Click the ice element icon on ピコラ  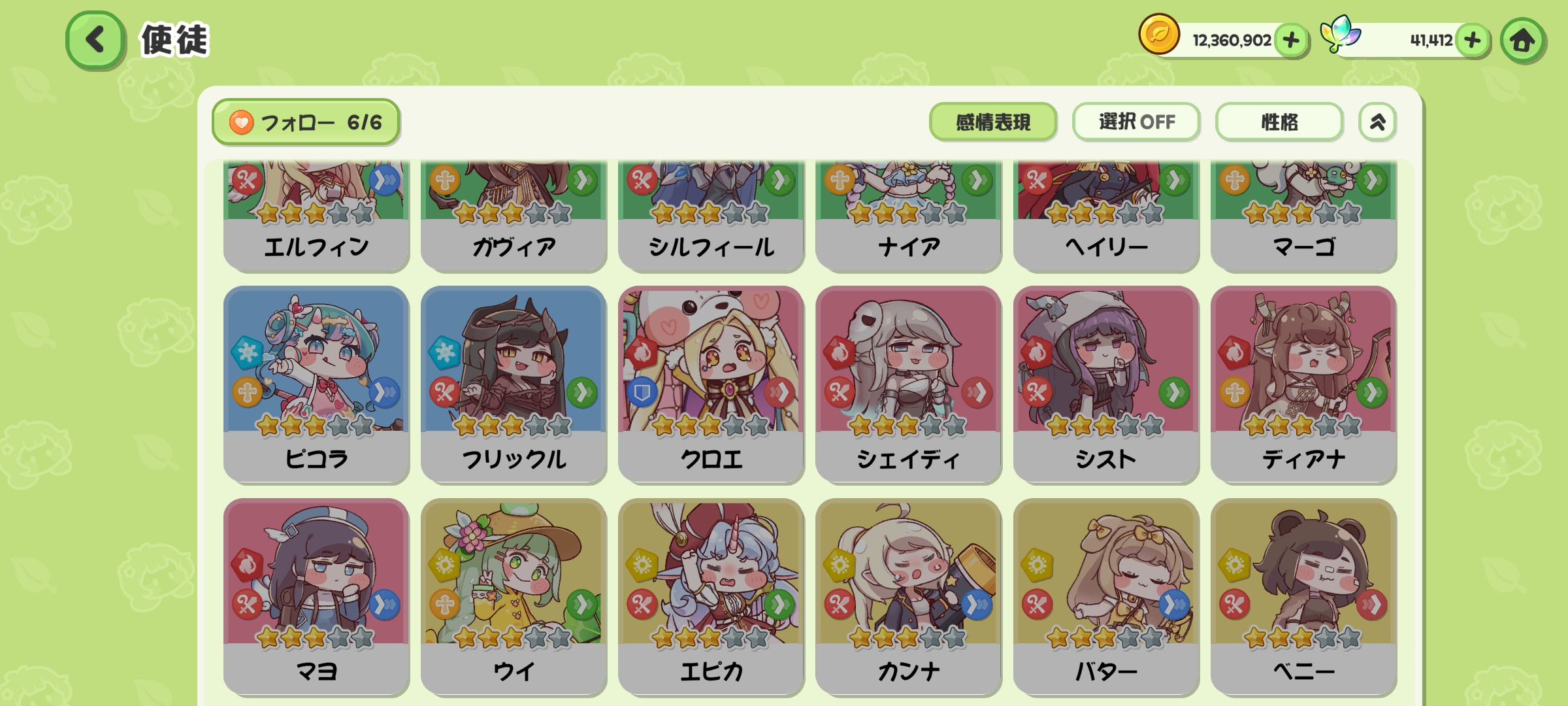point(247,353)
